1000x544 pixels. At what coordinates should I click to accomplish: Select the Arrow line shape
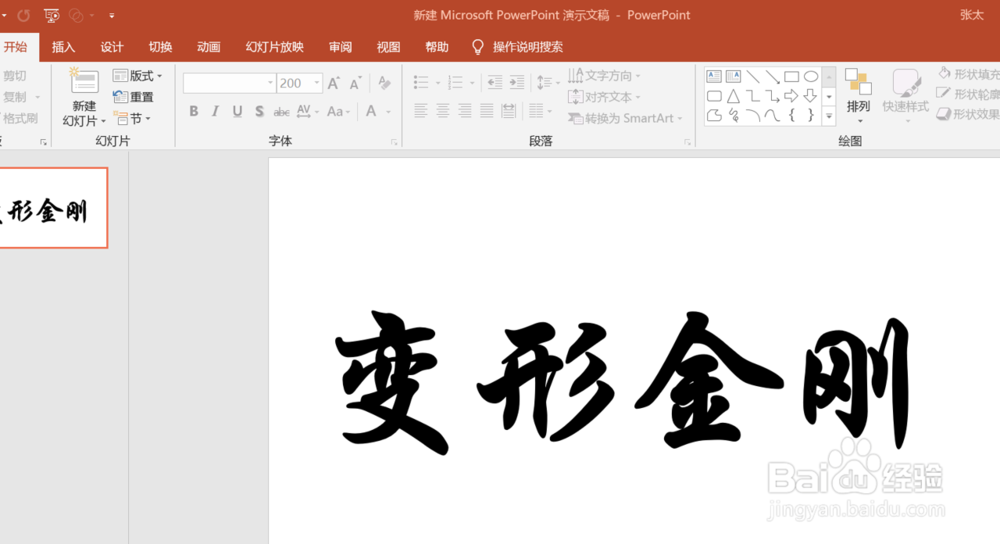click(772, 77)
